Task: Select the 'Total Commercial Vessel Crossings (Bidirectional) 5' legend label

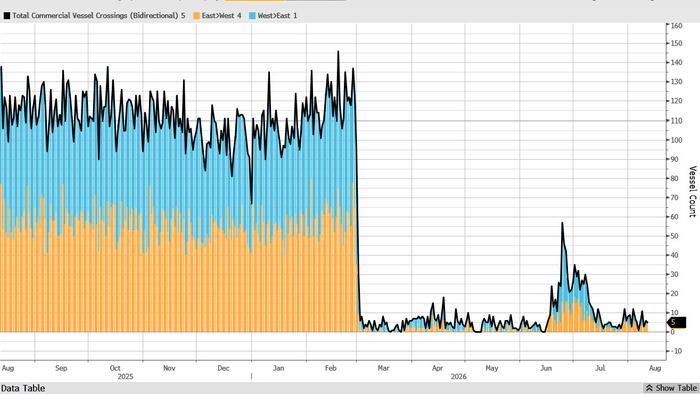Action: pos(99,16)
